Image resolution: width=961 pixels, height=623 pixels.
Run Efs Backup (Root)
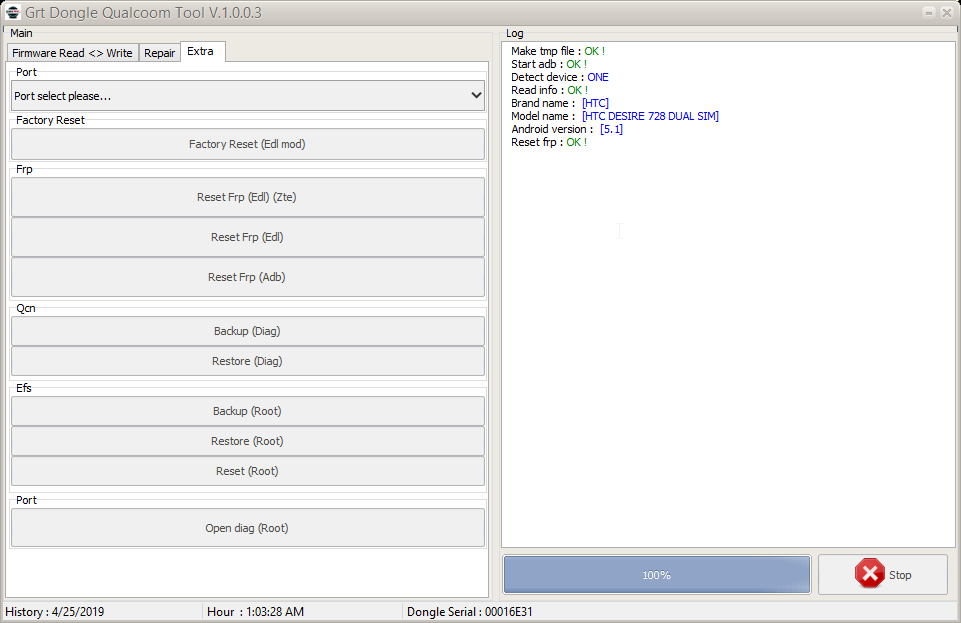coord(248,411)
